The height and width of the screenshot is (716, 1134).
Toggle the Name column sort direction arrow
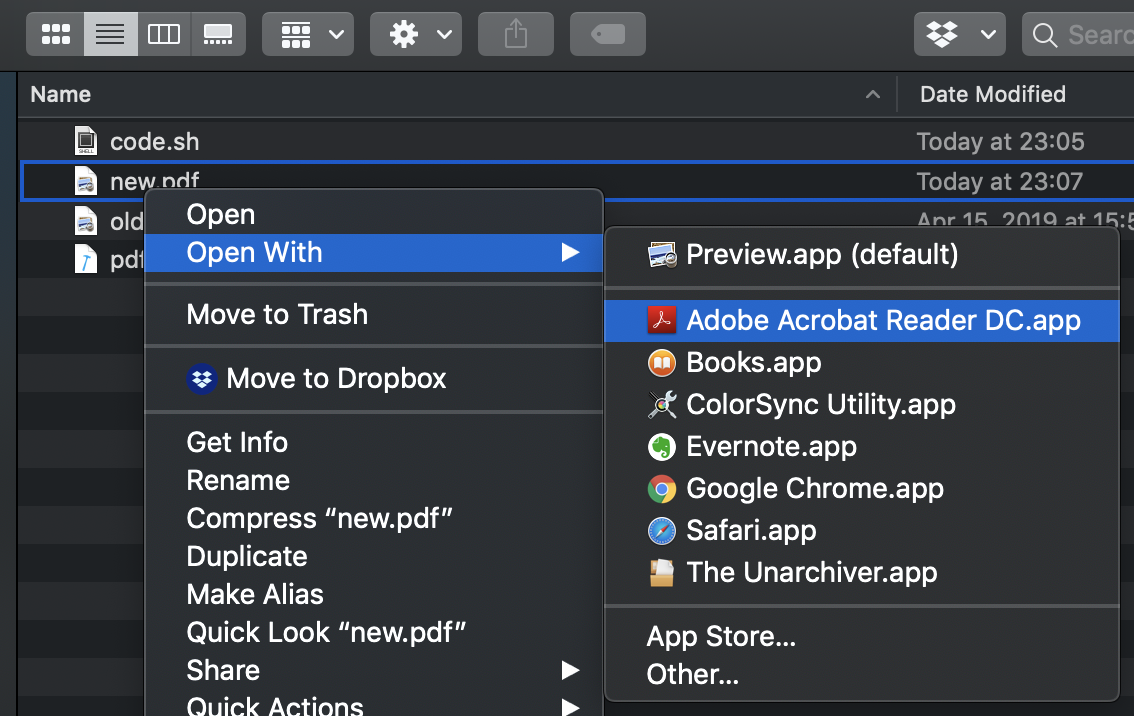(x=873, y=95)
